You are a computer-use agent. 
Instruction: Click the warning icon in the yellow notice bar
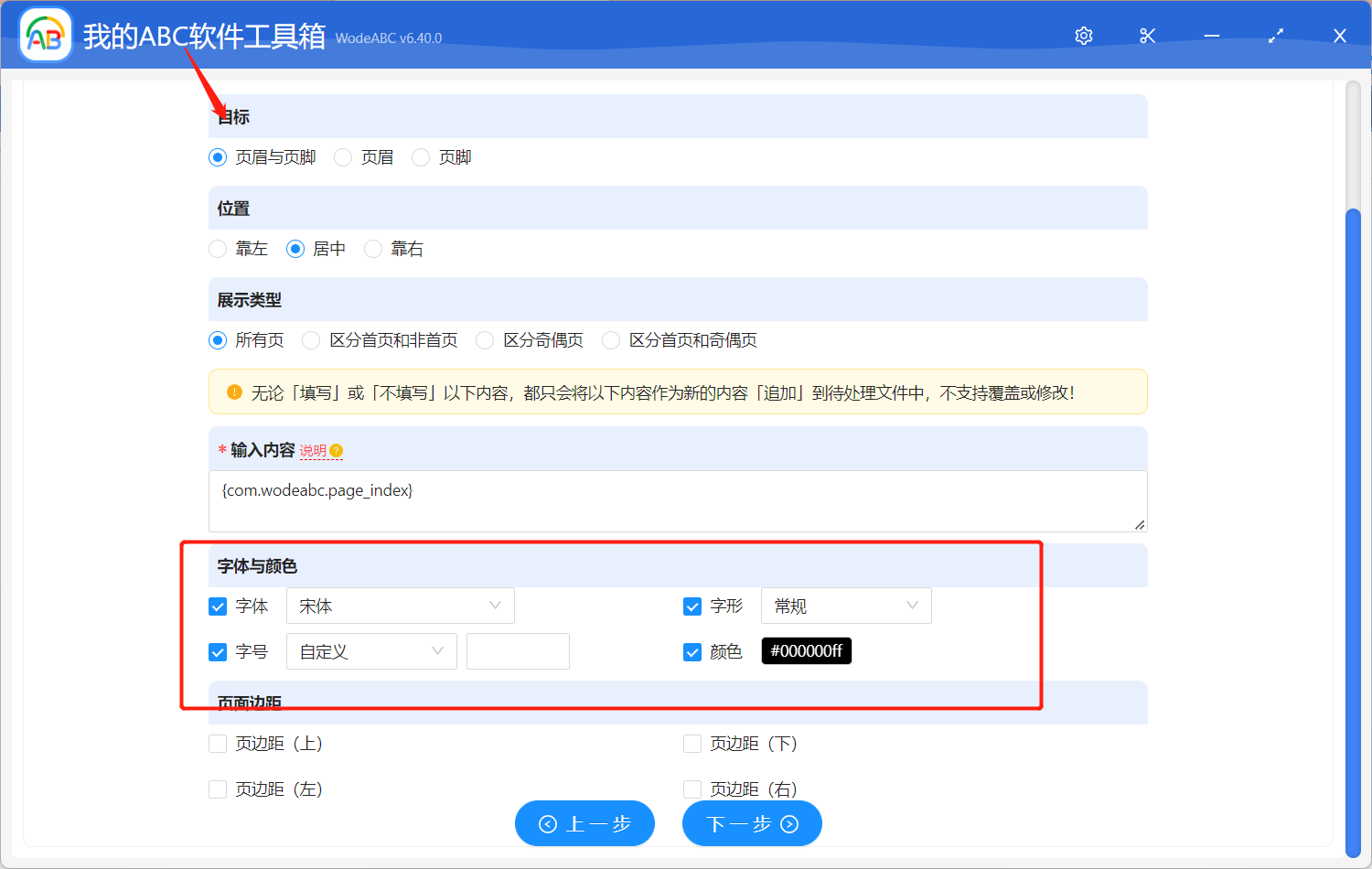[234, 391]
